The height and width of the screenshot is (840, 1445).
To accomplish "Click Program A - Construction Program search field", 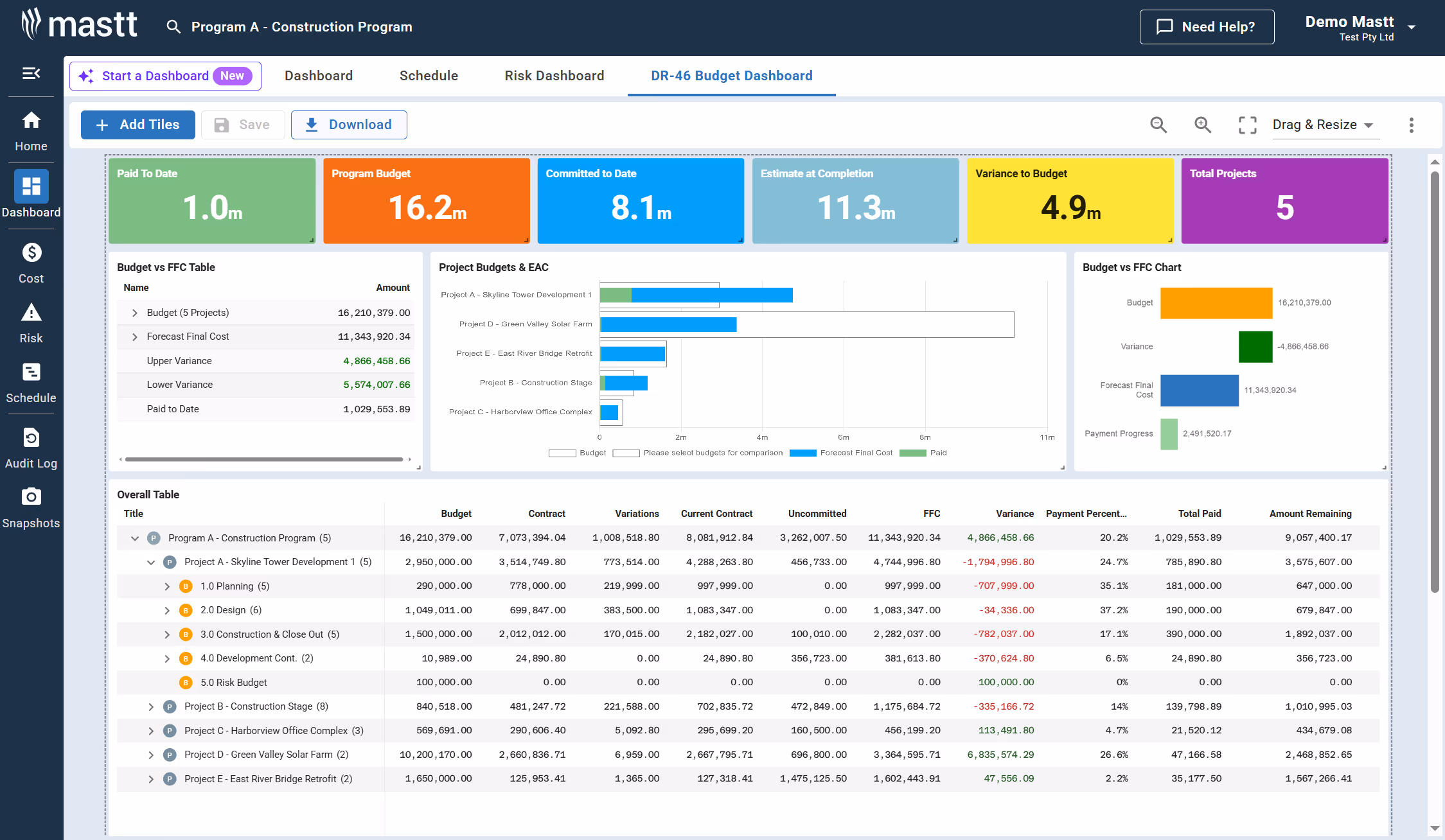I will pyautogui.click(x=302, y=27).
